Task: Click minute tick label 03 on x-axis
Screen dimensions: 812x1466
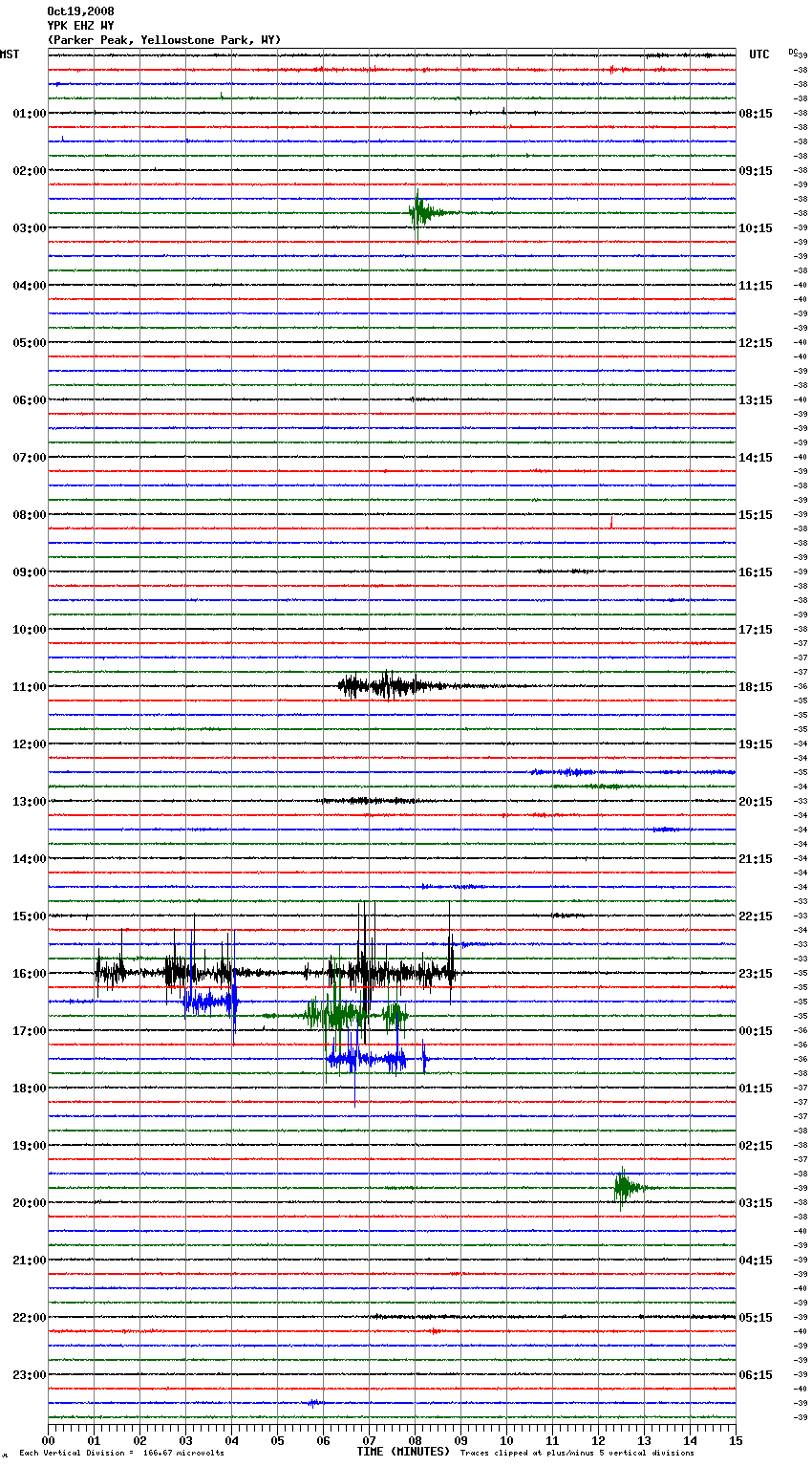Action: click(x=185, y=1440)
